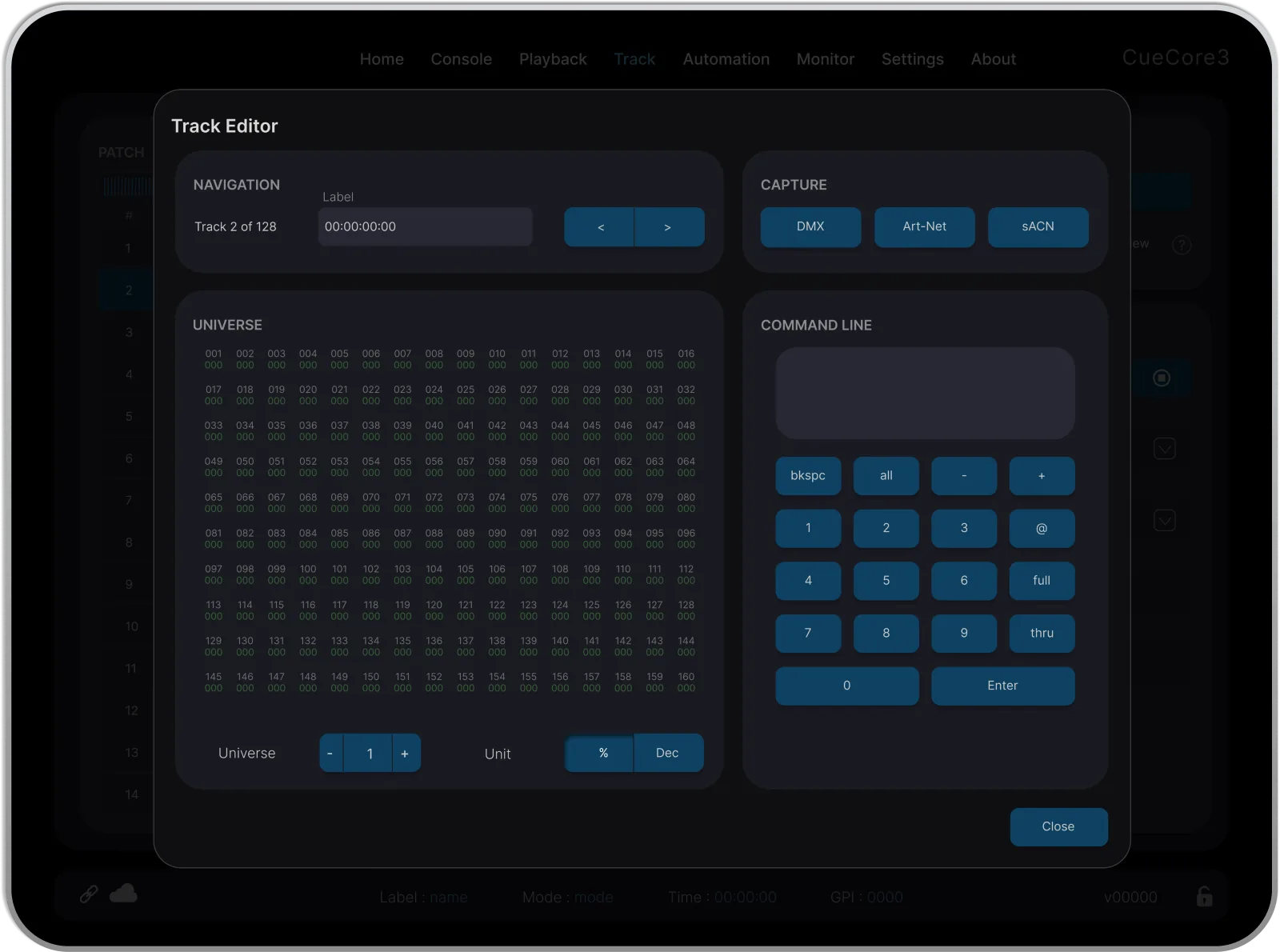Click the help question mark icon

coord(1182,245)
